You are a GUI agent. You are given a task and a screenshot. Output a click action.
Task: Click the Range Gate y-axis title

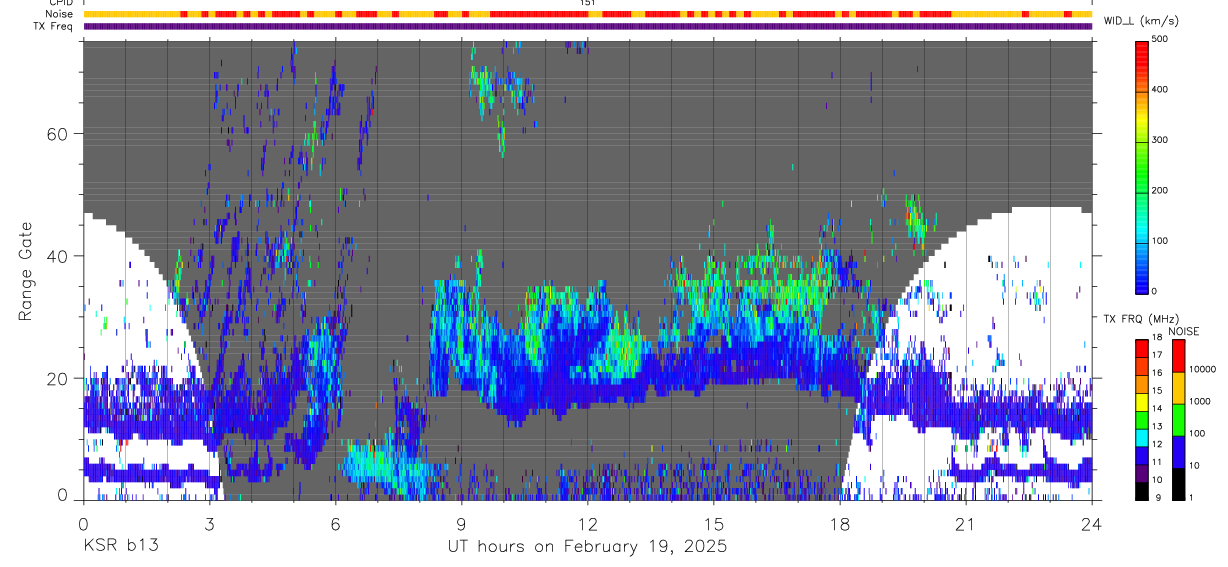pos(26,272)
